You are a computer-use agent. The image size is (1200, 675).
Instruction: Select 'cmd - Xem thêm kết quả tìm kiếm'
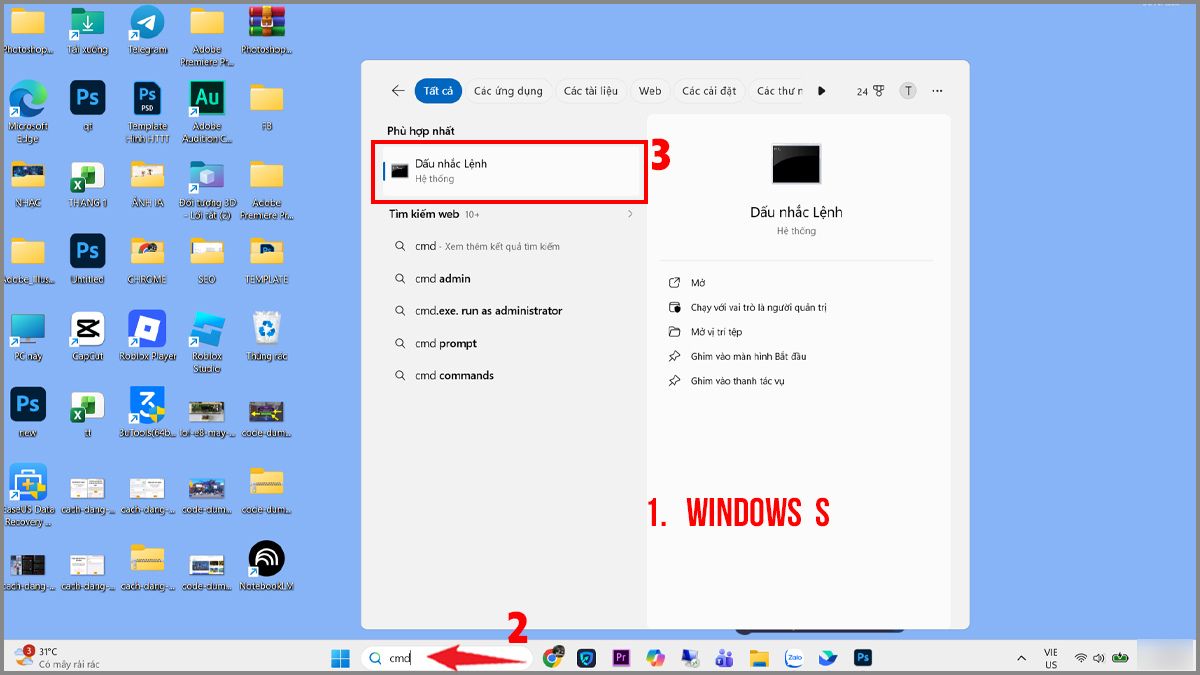pyautogui.click(x=511, y=246)
